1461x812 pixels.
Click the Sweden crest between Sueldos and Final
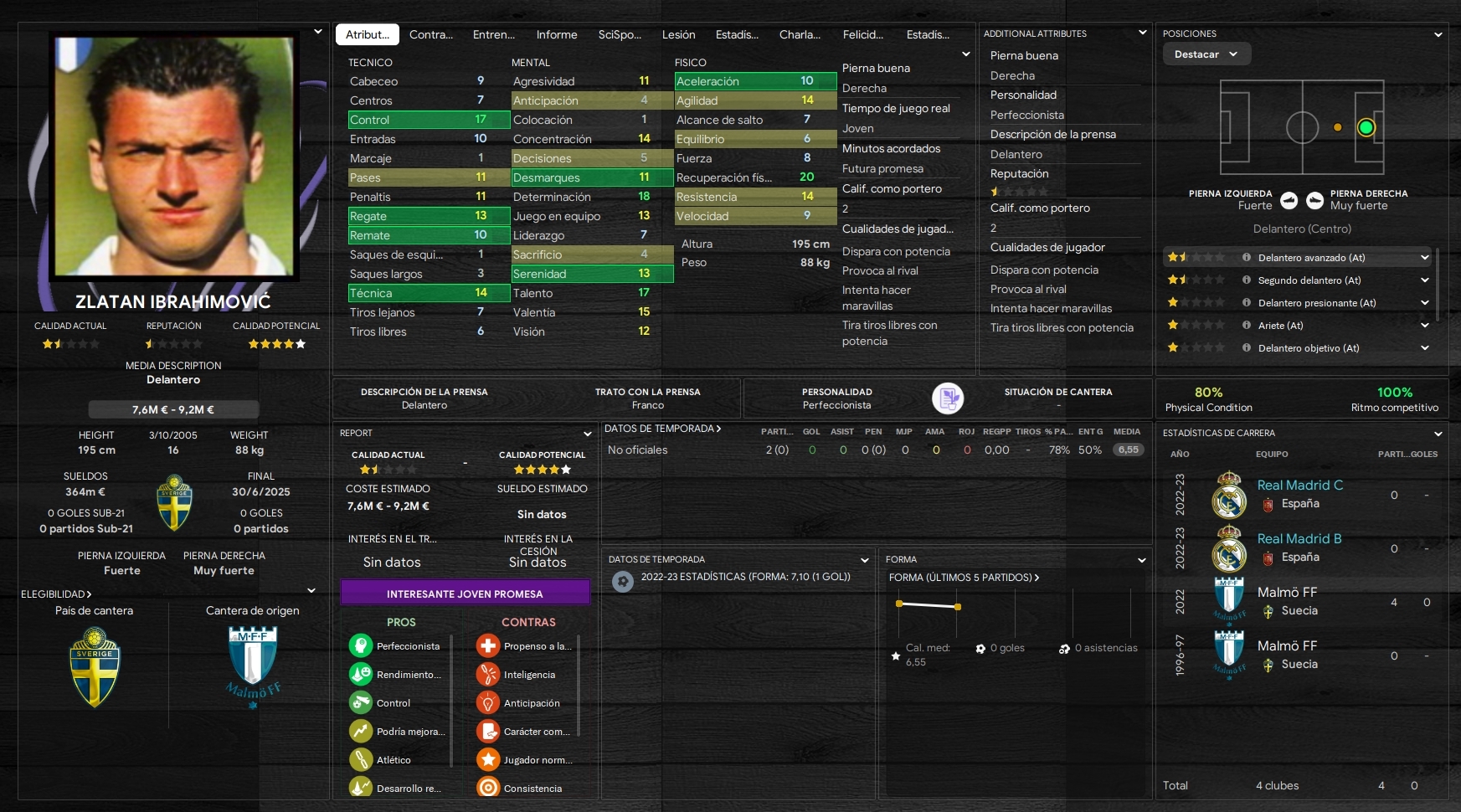pos(174,503)
